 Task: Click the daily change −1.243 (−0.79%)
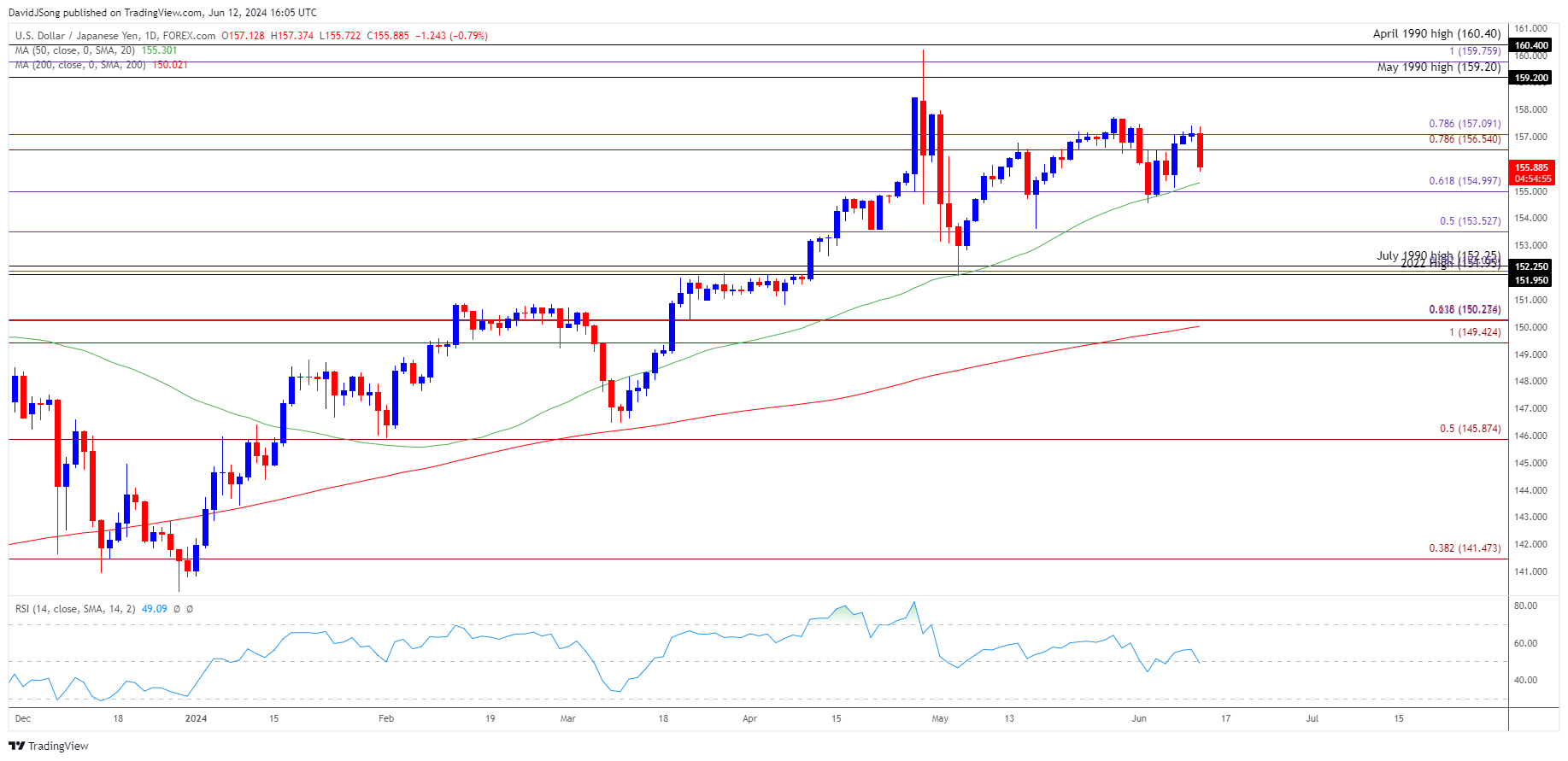(451, 36)
